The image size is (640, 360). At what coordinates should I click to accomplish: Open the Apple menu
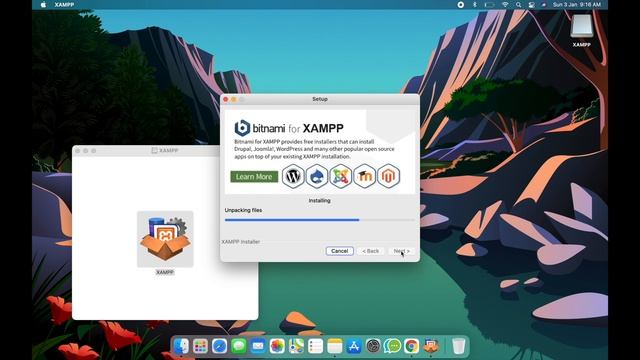[x=44, y=4]
